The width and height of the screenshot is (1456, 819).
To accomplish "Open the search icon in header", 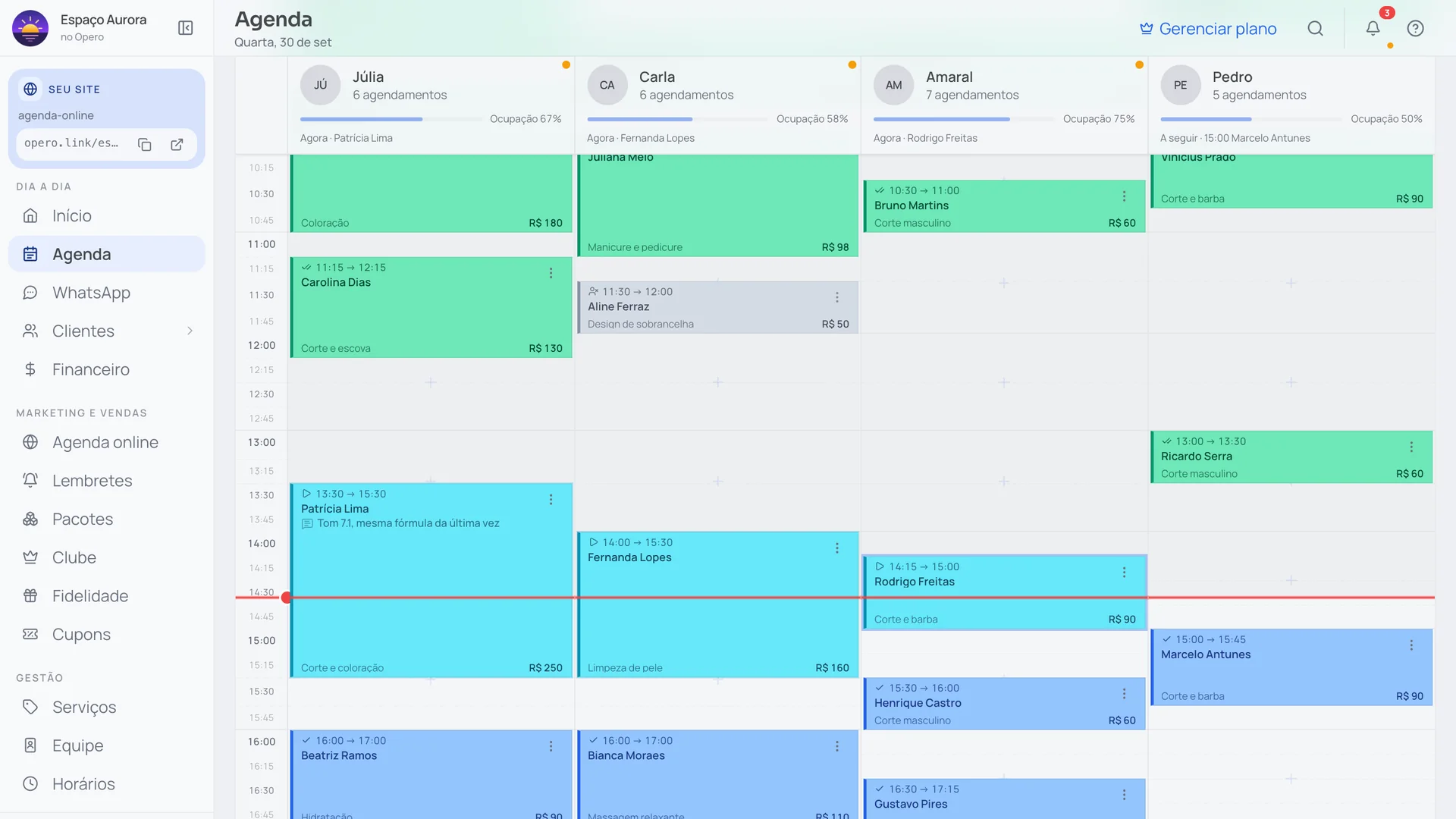I will (x=1316, y=29).
